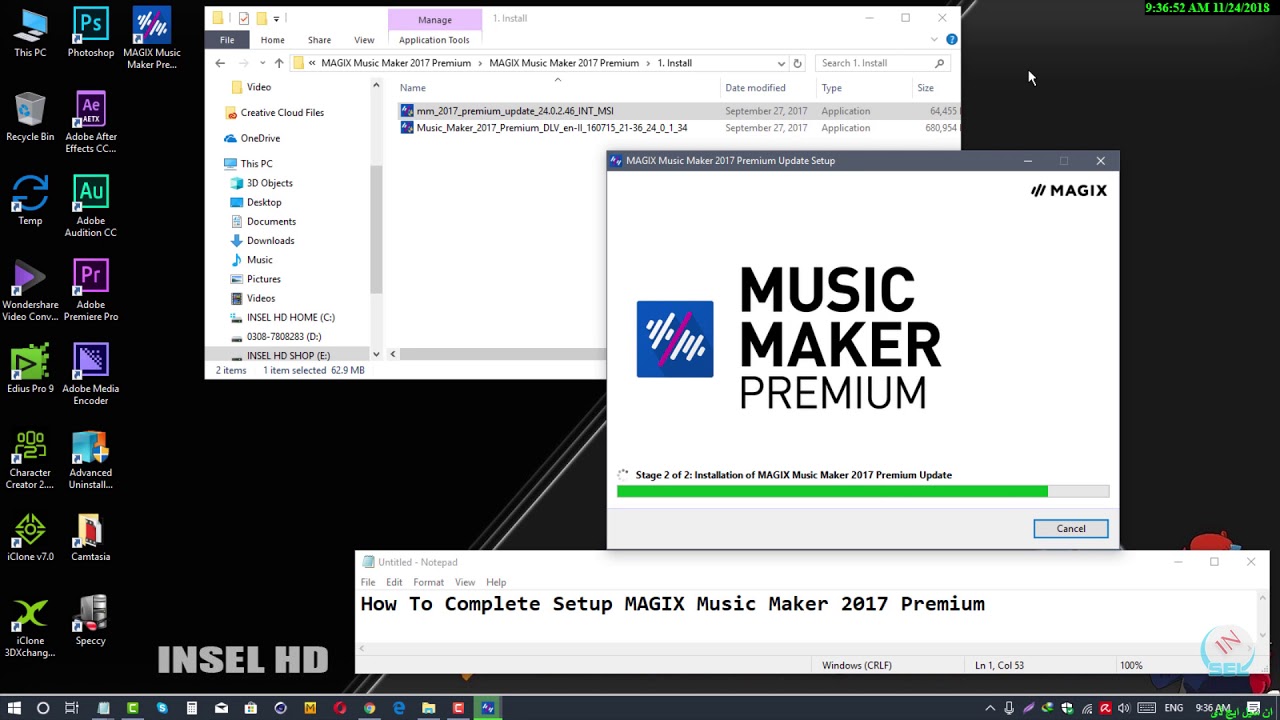Open Opera browser from the taskbar
This screenshot has width=1280, height=720.
[x=340, y=708]
